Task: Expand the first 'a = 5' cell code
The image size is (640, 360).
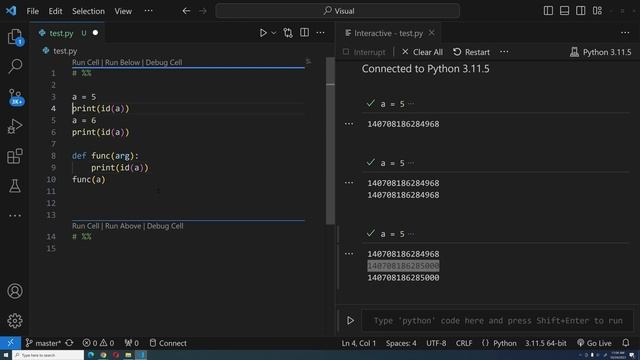Action: [411, 104]
